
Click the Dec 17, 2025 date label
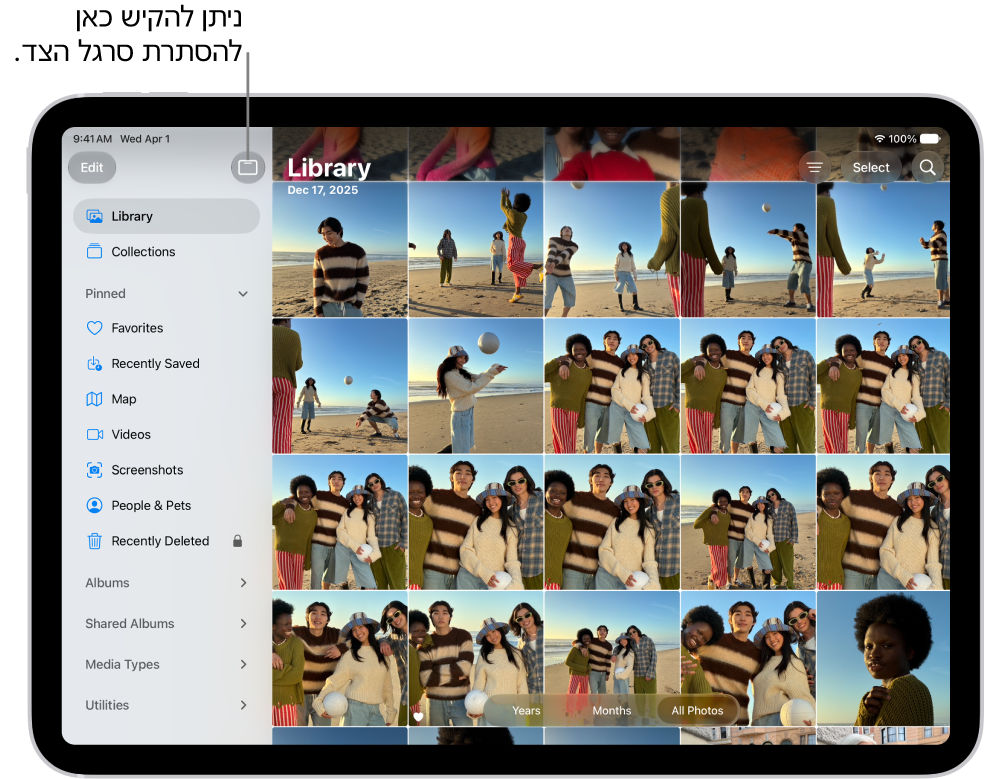tap(322, 190)
